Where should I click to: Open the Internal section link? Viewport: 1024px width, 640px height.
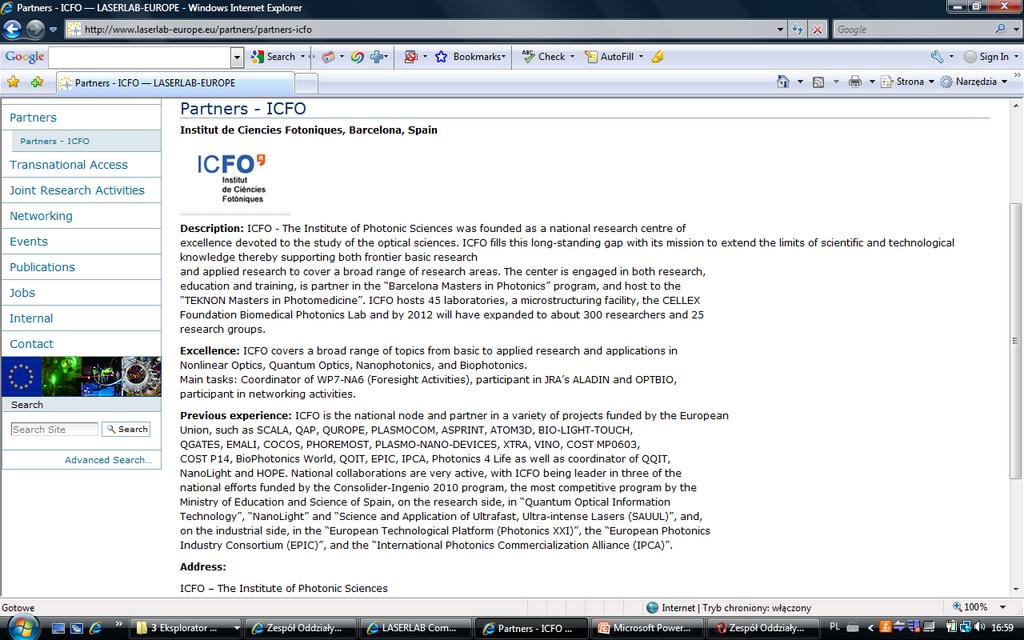(31, 318)
